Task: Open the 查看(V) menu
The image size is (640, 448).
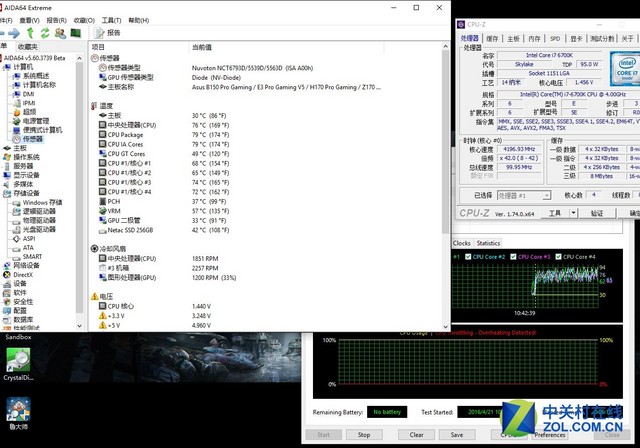Action: (x=29, y=20)
